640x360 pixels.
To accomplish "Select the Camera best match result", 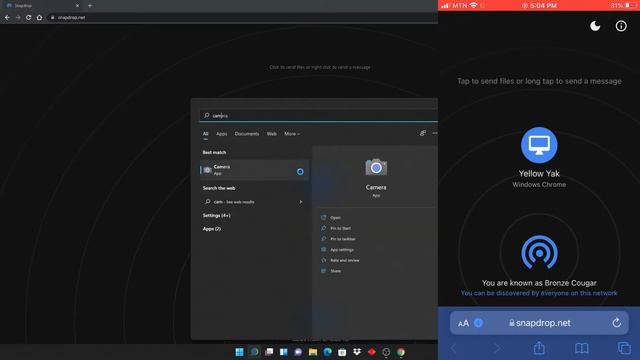I will (x=254, y=170).
